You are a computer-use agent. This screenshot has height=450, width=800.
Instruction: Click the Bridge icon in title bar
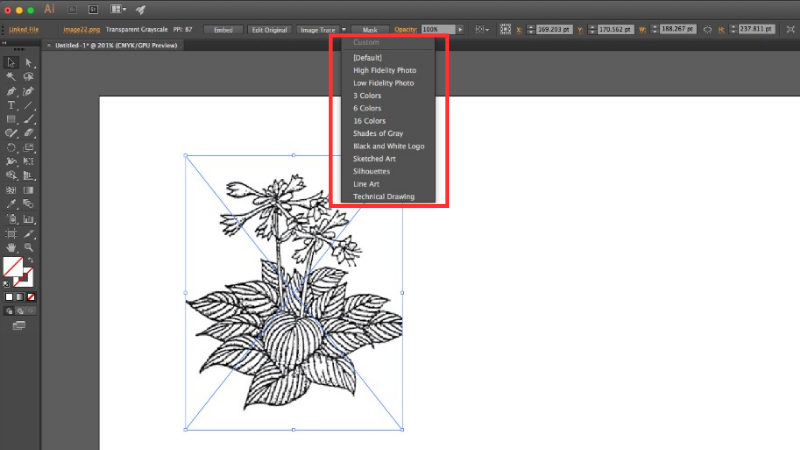[71, 9]
